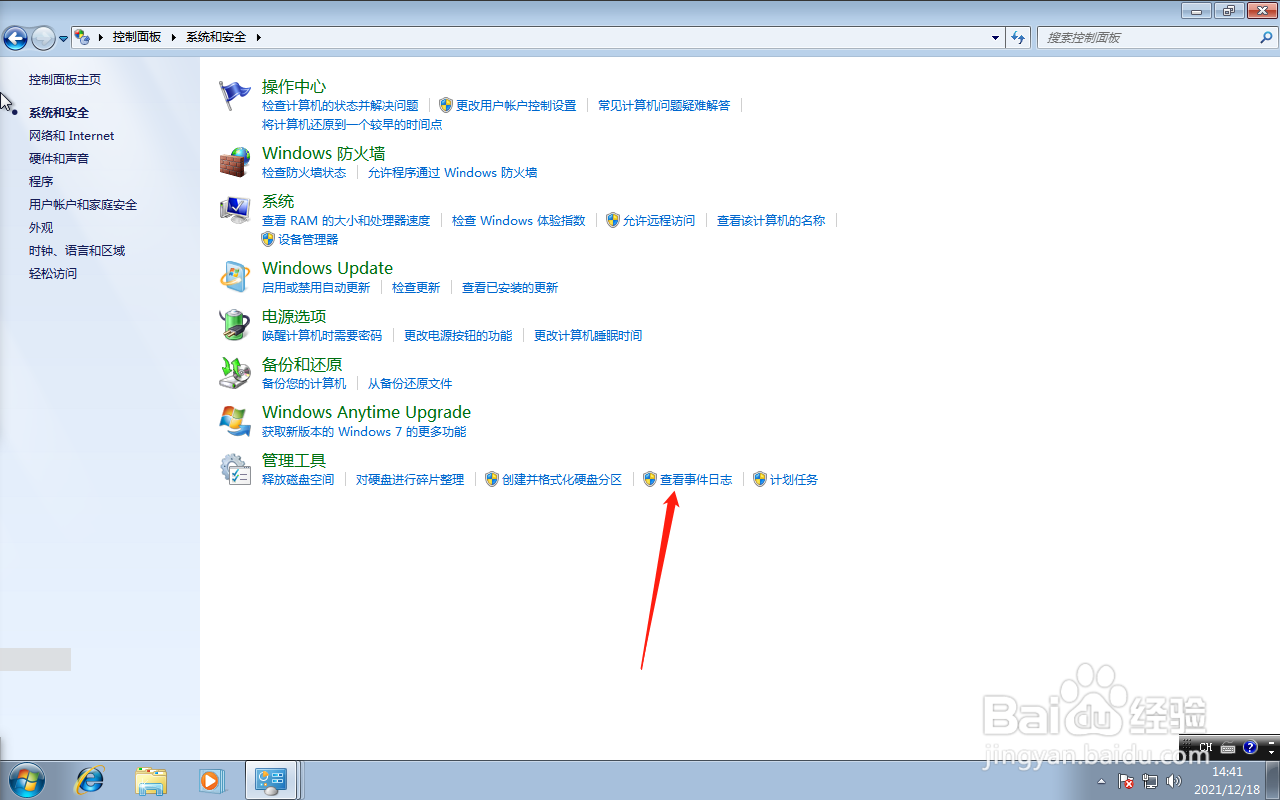Open 将计算机还原到一个较早的时间点 link

352,125
